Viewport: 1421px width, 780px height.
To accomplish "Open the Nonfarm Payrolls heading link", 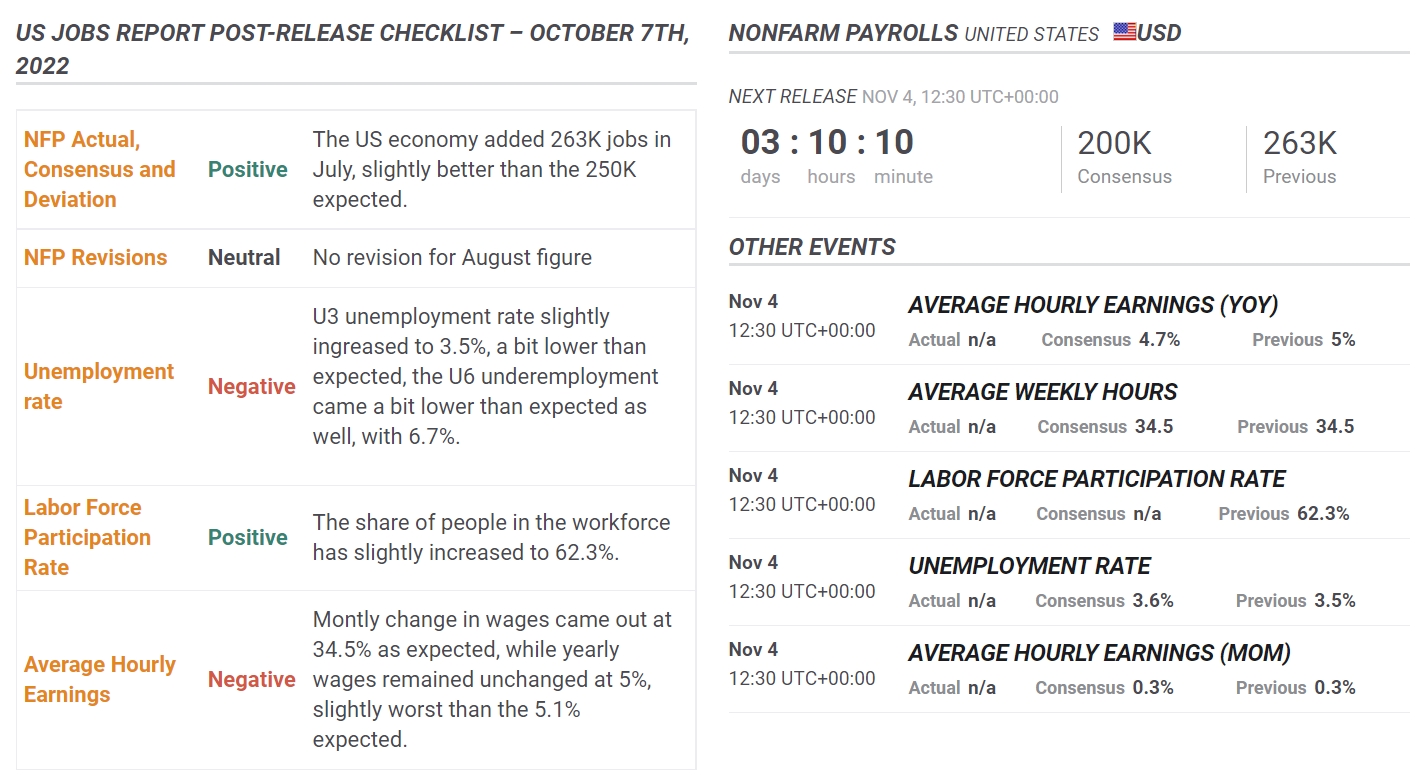I will pos(843,33).
